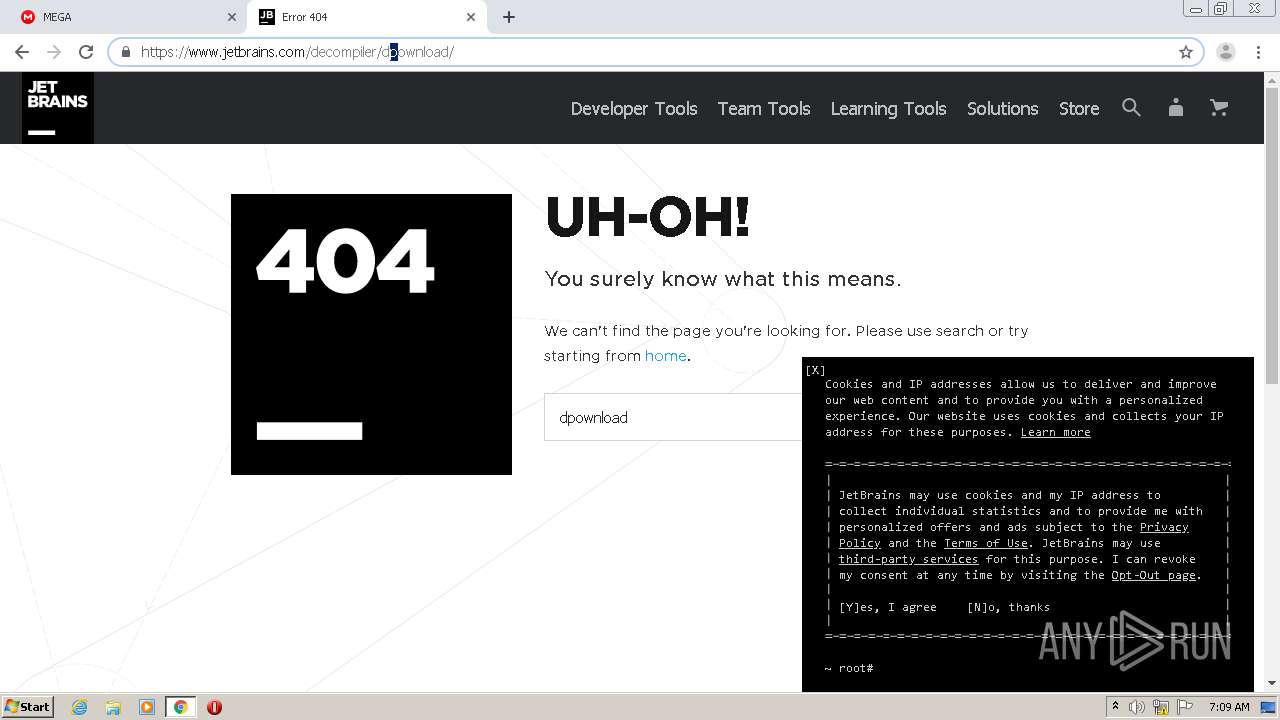Open the Learn more link

(1055, 432)
